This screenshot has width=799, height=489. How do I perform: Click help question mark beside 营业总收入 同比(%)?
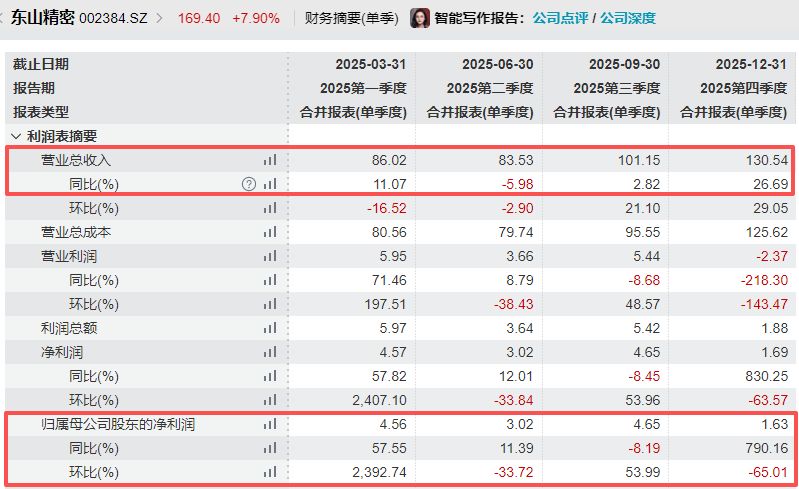[249, 184]
